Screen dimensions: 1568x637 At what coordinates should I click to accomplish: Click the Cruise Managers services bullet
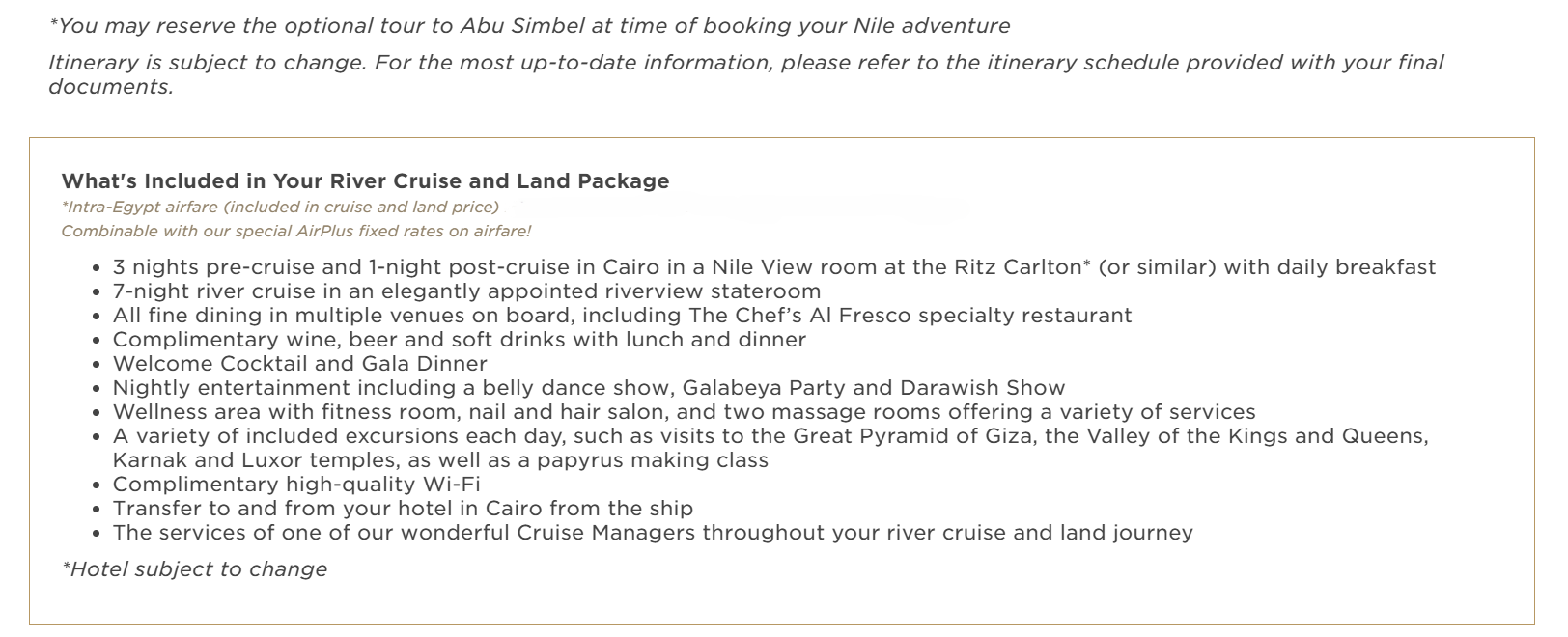(x=653, y=533)
